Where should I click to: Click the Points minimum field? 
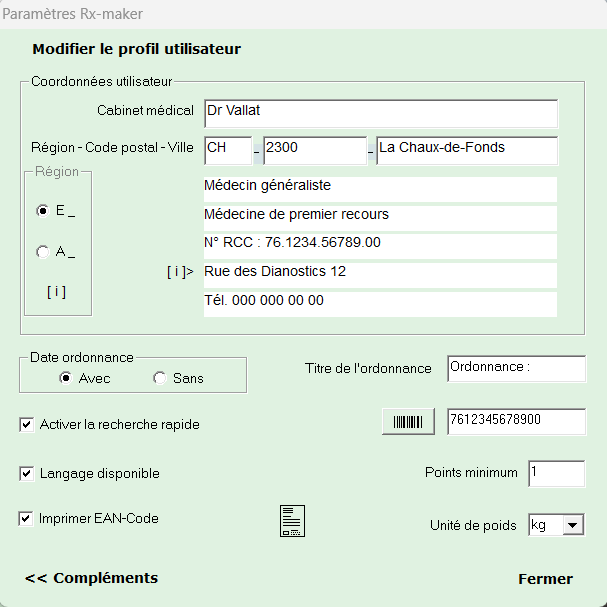coord(556,474)
